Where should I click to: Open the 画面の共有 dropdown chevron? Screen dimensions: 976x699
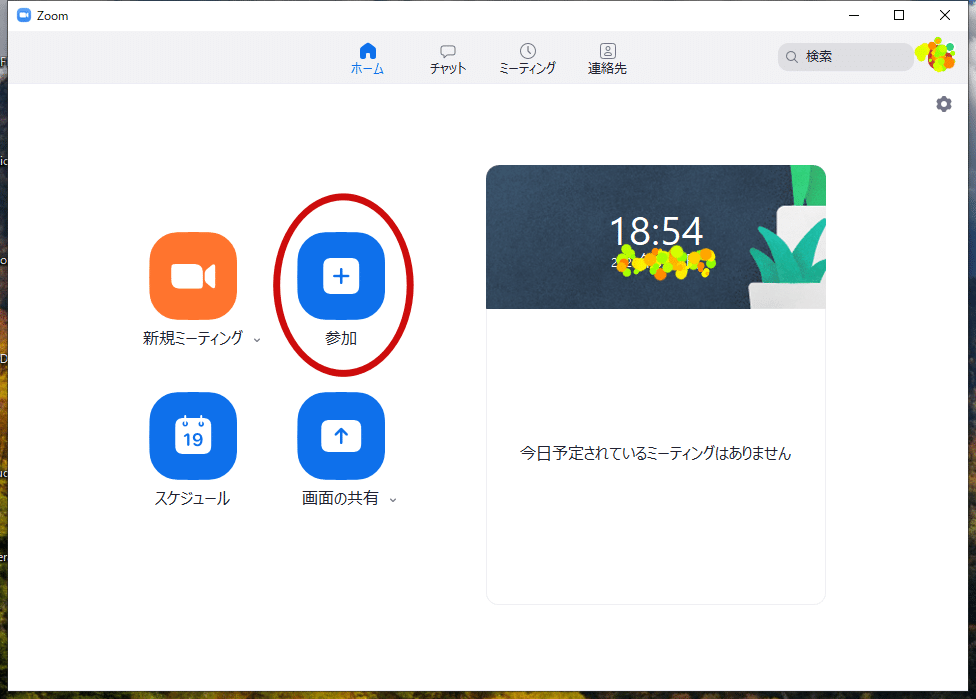point(391,498)
